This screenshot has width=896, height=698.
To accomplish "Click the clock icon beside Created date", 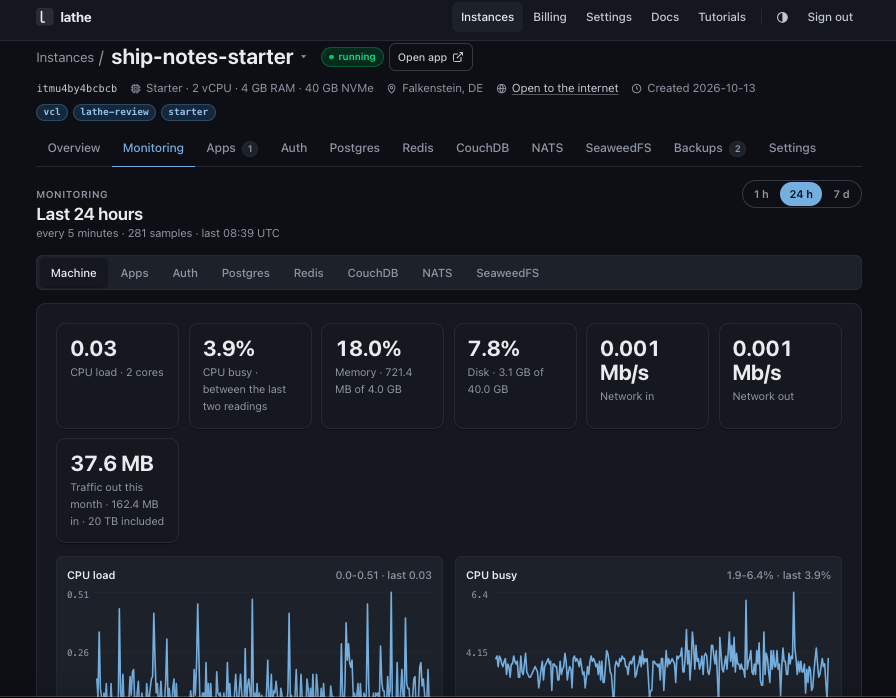I will [637, 89].
